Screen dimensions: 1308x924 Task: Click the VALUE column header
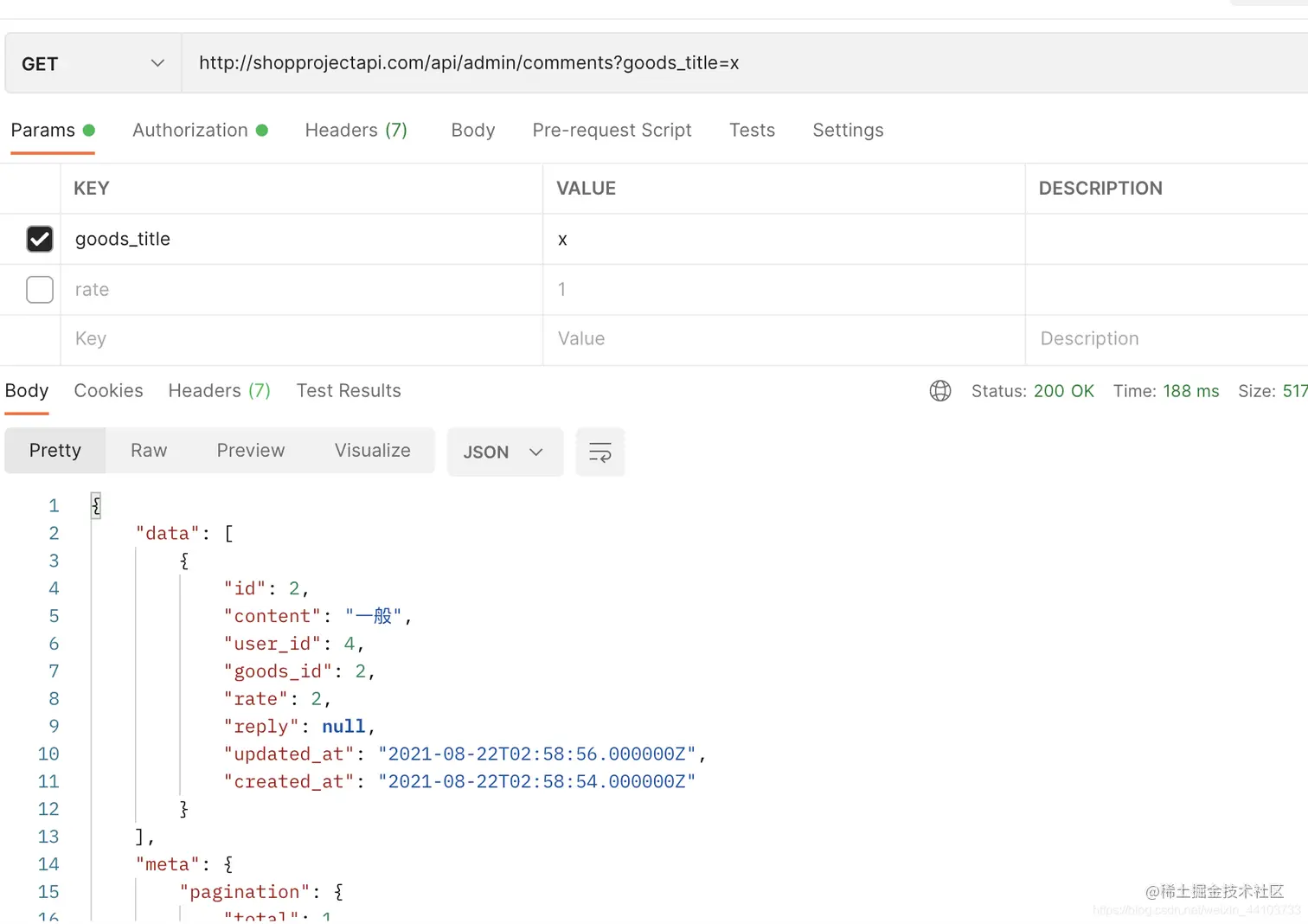pos(587,189)
